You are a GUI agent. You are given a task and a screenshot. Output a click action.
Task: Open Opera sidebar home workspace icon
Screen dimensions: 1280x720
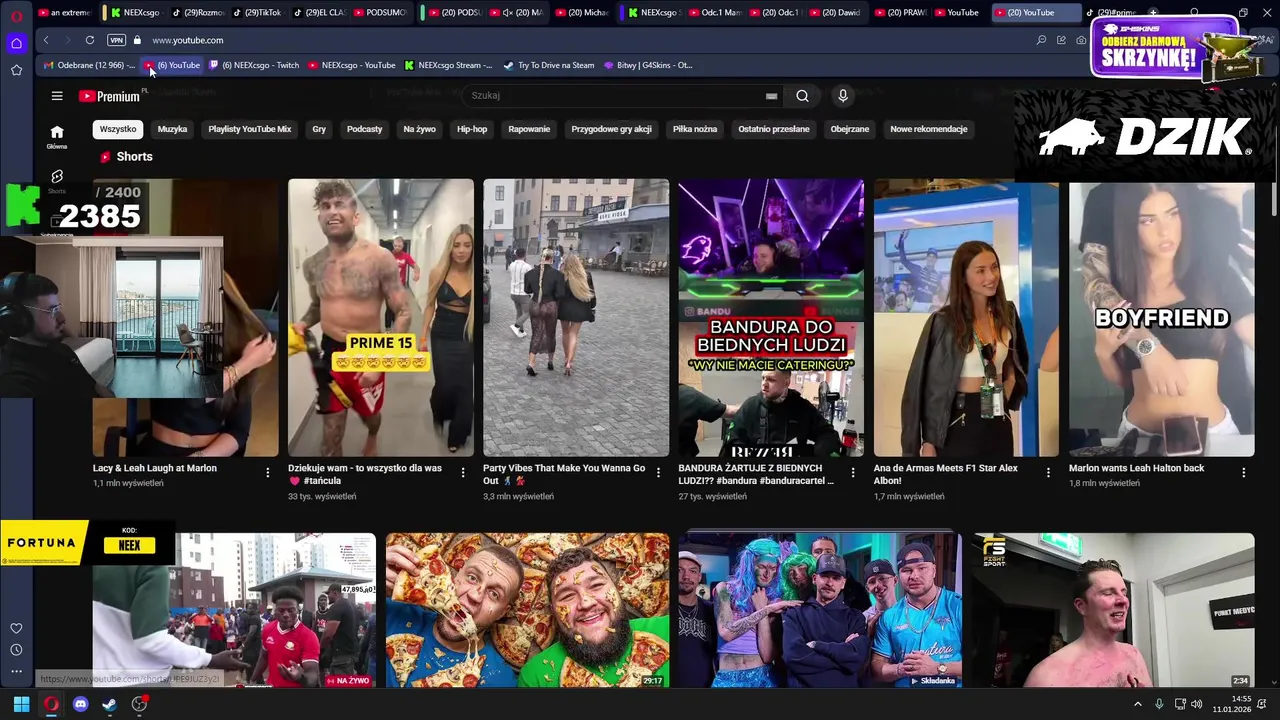coord(16,43)
